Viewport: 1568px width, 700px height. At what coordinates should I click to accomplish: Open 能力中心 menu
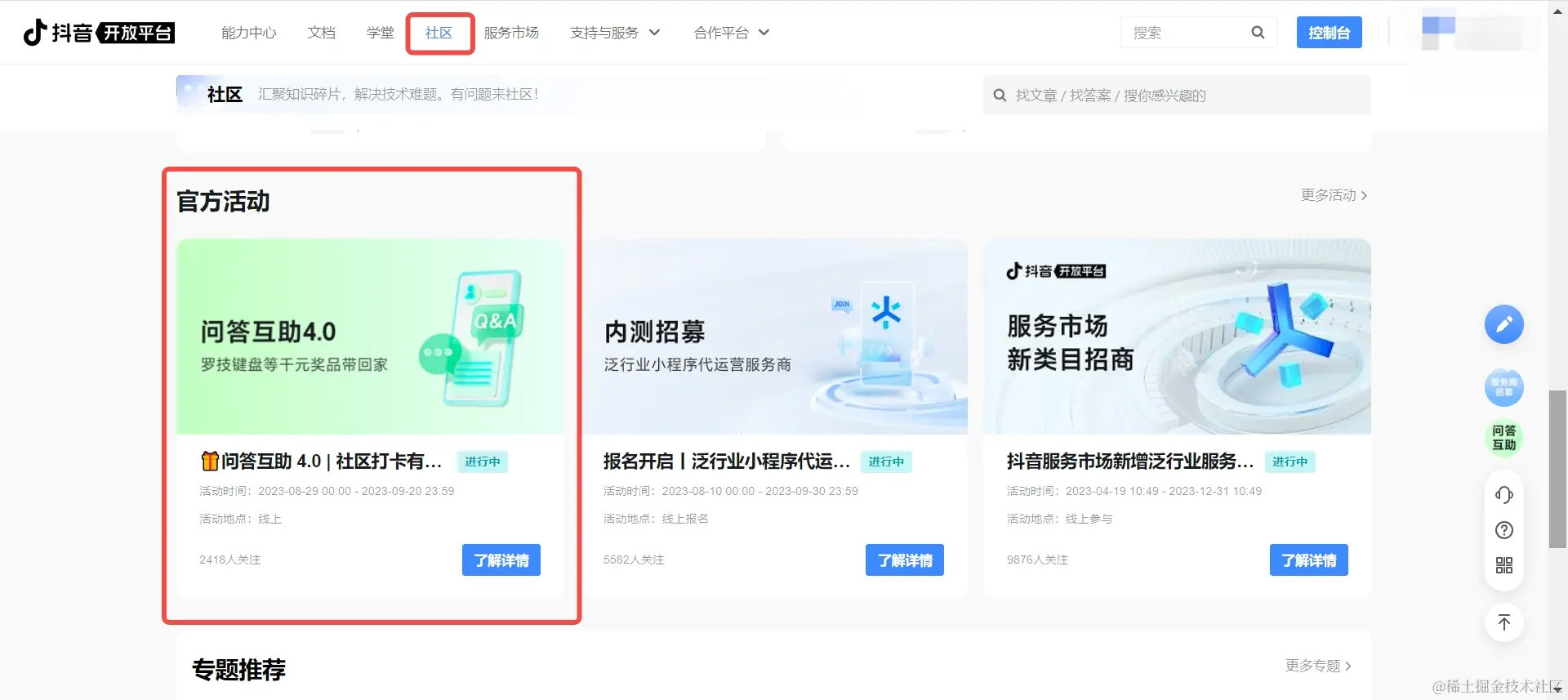tap(249, 33)
